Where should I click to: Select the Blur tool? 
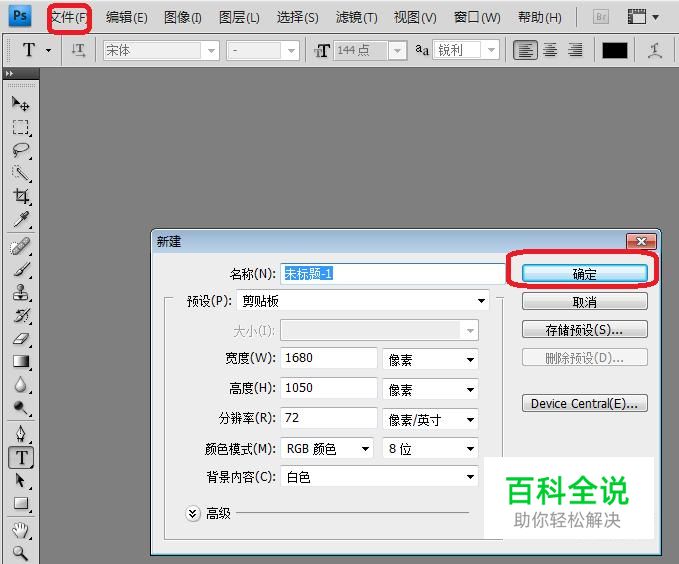[x=20, y=385]
